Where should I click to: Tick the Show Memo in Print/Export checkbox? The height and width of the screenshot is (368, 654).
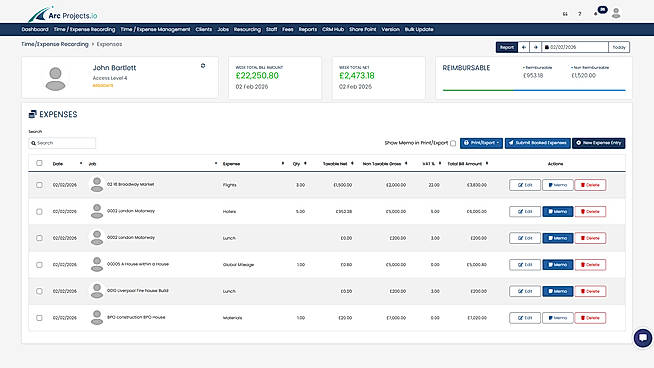tap(453, 143)
